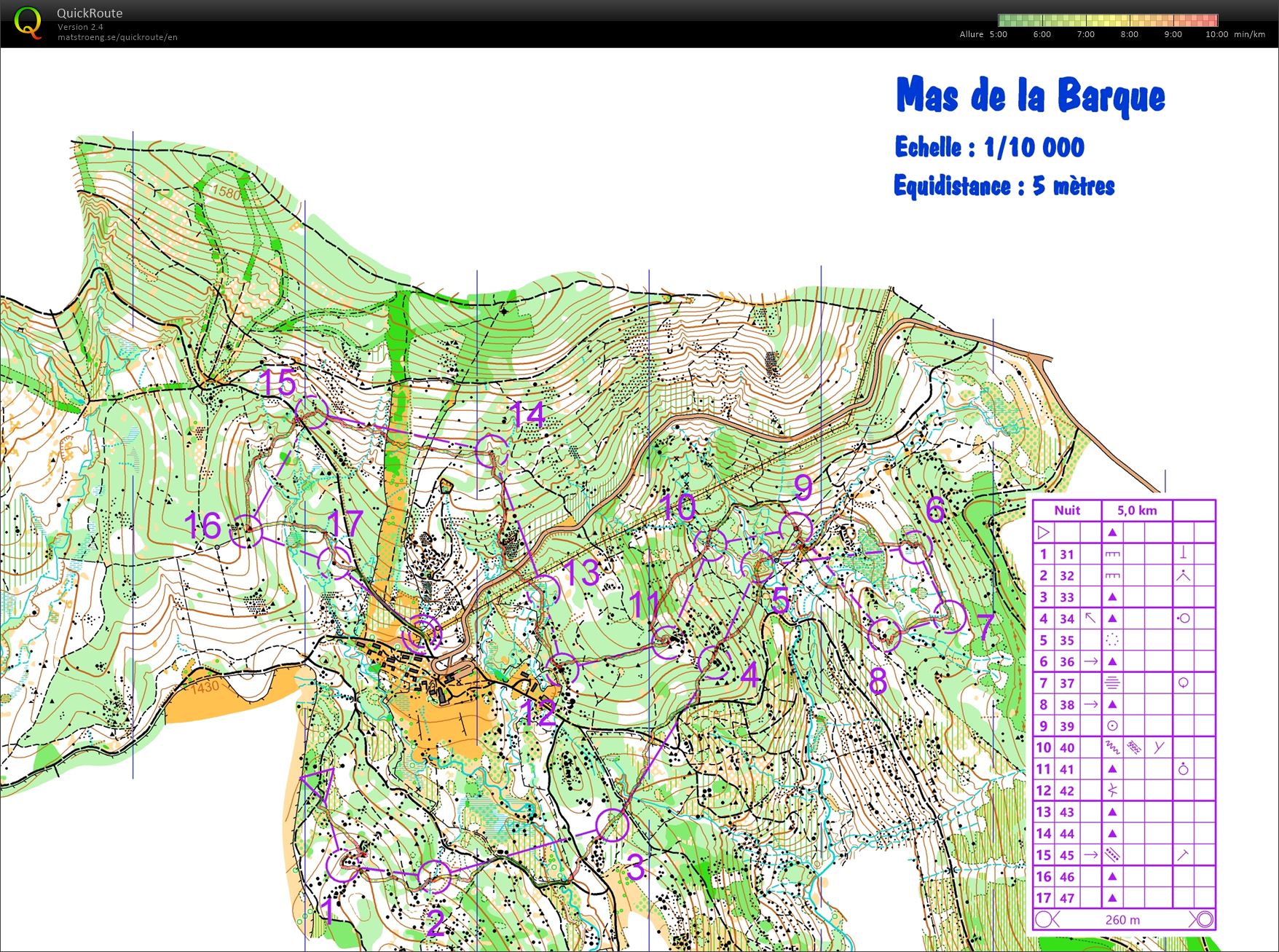Click control code '38' in the table
The image size is (1279, 952).
1067,705
